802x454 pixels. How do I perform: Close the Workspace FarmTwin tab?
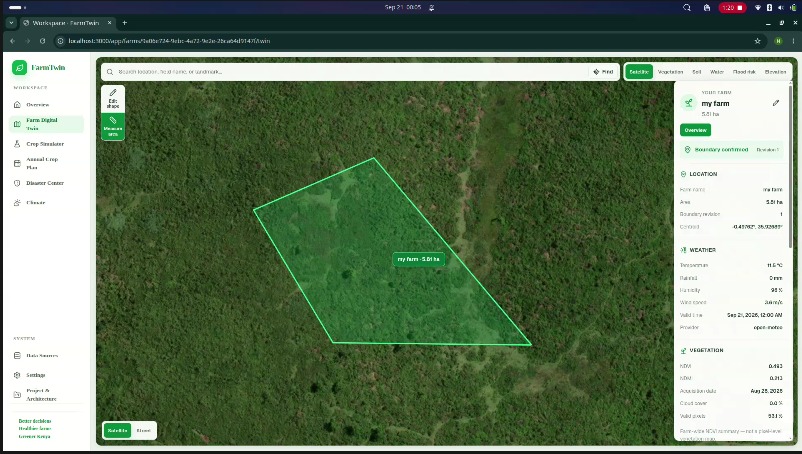click(109, 22)
